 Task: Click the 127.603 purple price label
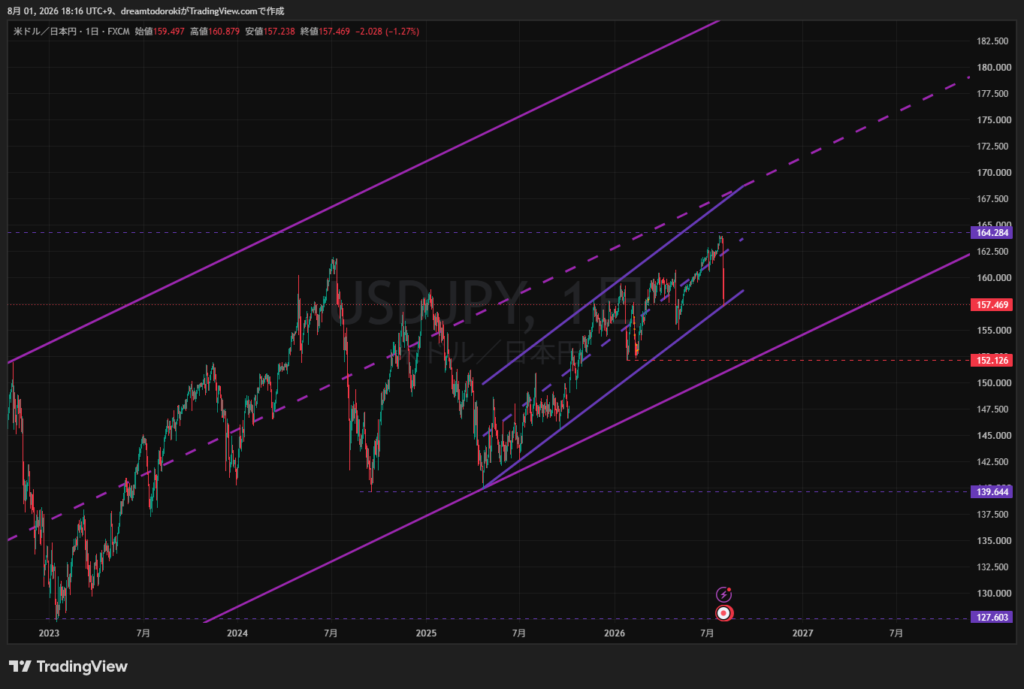[x=992, y=617]
